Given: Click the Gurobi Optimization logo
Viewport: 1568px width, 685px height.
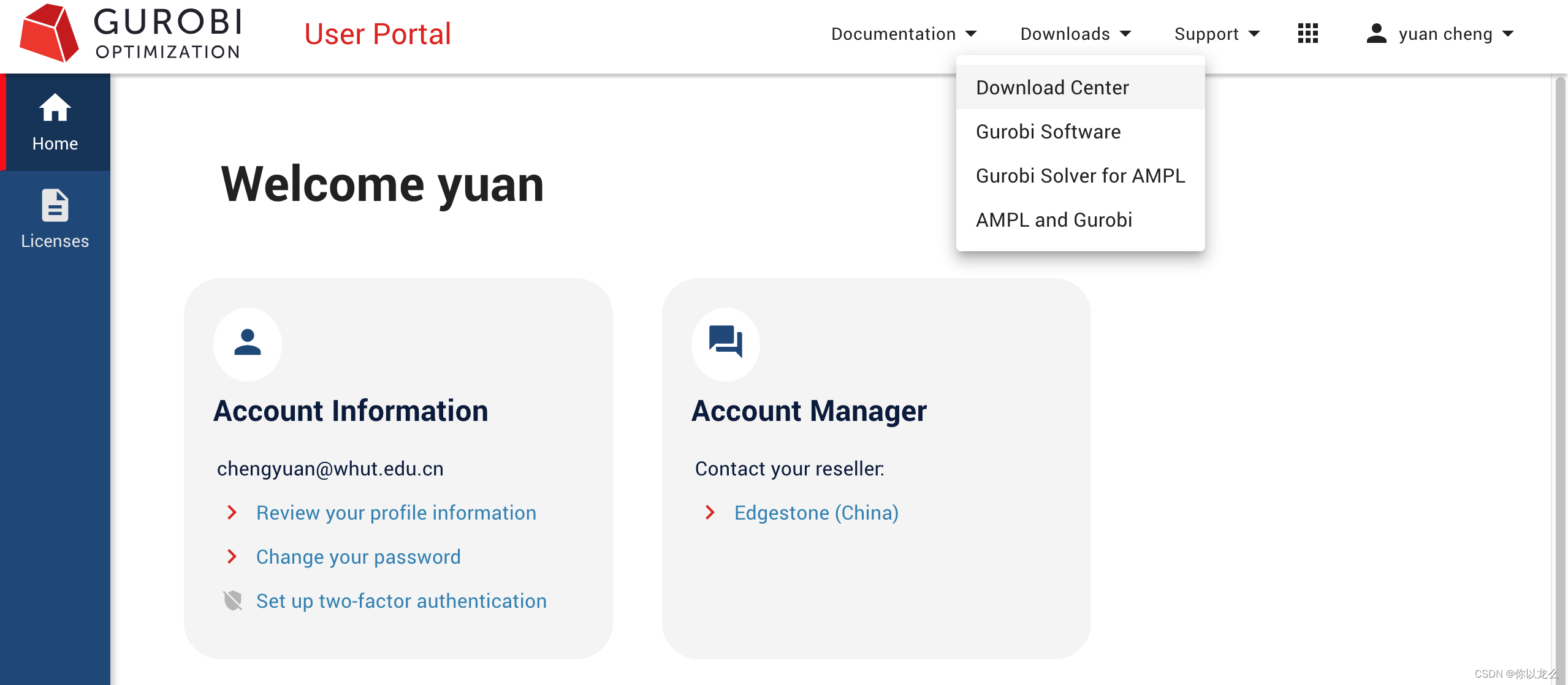Looking at the screenshot, I should [131, 34].
